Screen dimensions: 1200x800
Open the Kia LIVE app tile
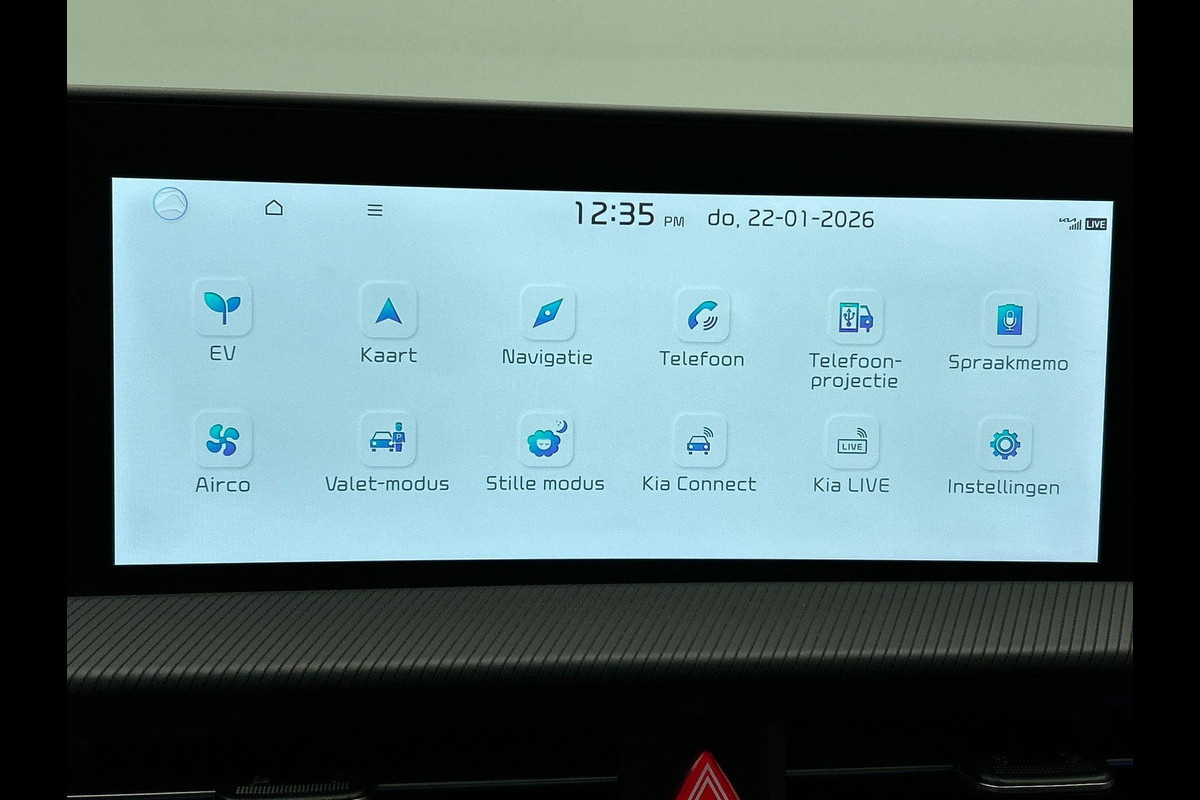(x=852, y=443)
